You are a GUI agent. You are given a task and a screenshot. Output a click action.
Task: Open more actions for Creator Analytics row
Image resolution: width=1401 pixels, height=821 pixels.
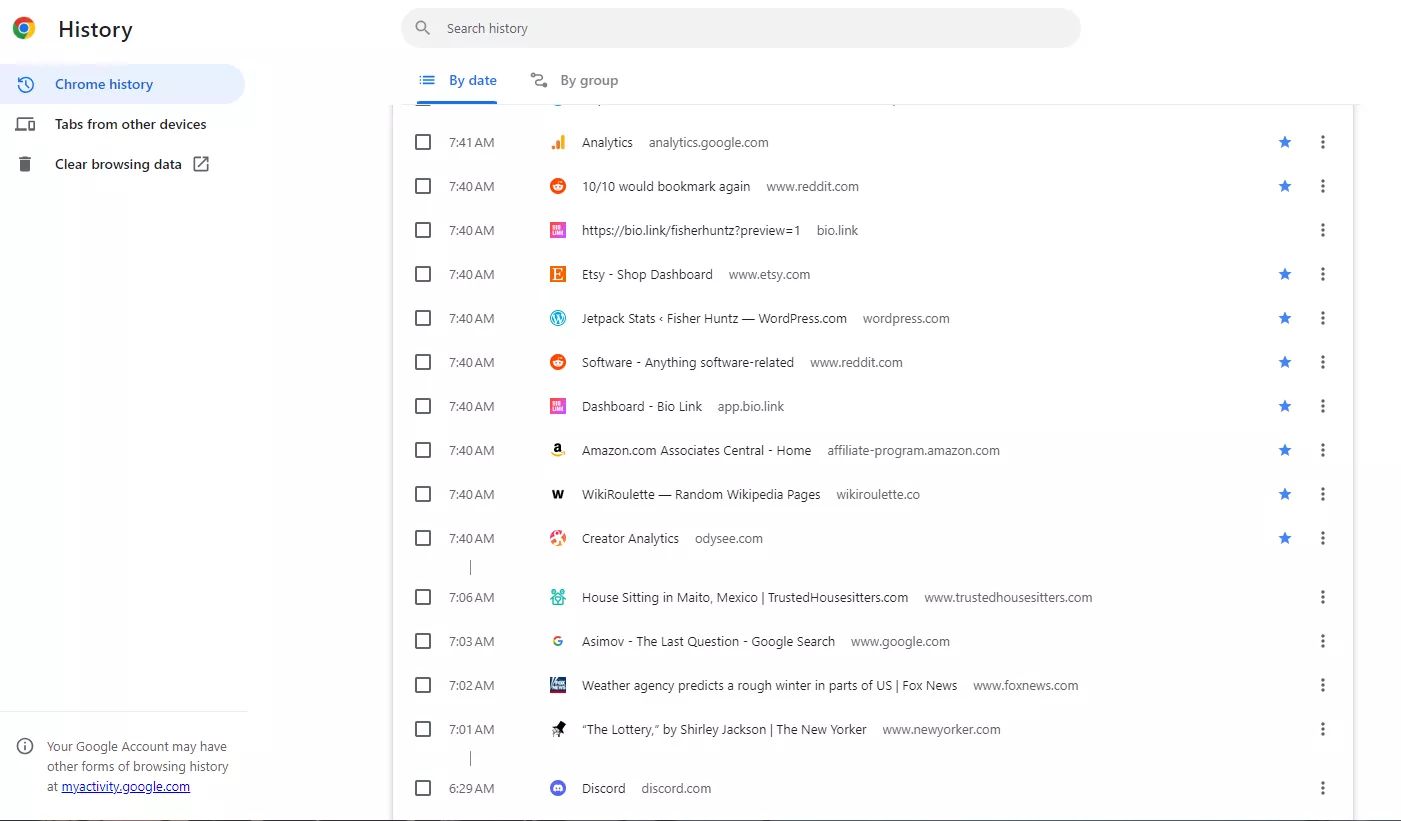click(x=1322, y=538)
